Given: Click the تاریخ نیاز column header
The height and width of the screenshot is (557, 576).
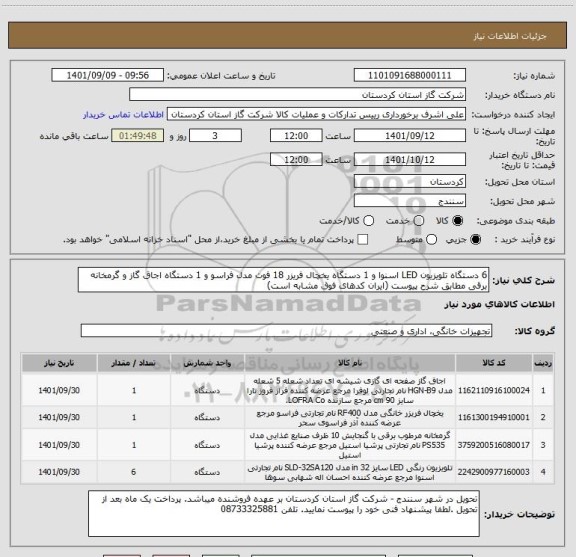Looking at the screenshot, I should click(x=59, y=363).
